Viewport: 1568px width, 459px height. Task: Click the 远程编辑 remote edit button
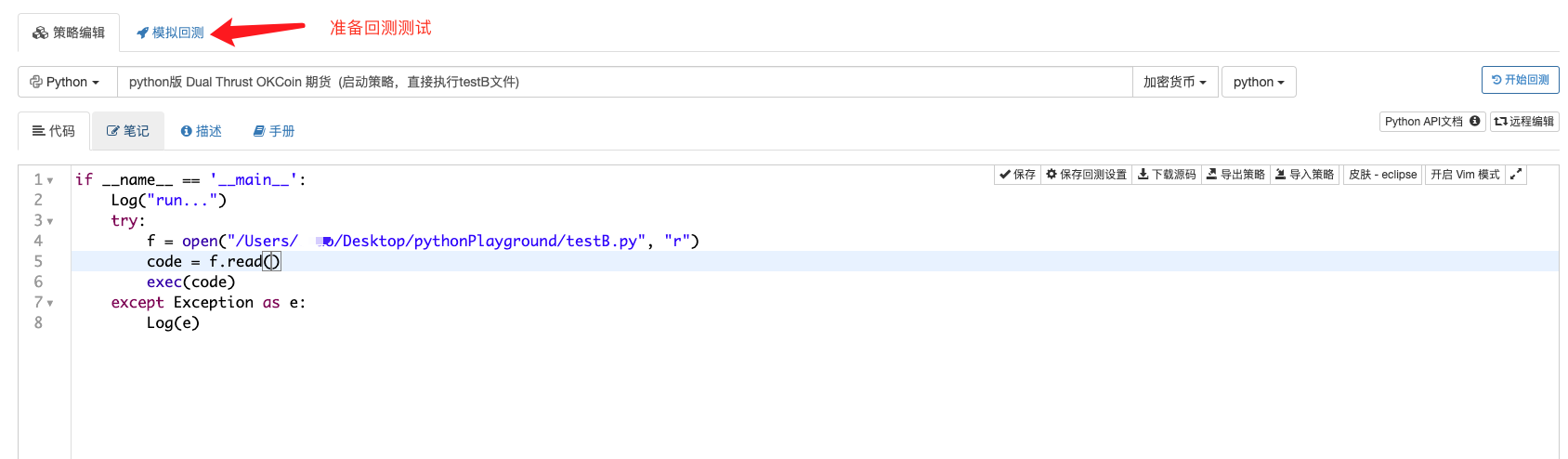click(x=1524, y=122)
